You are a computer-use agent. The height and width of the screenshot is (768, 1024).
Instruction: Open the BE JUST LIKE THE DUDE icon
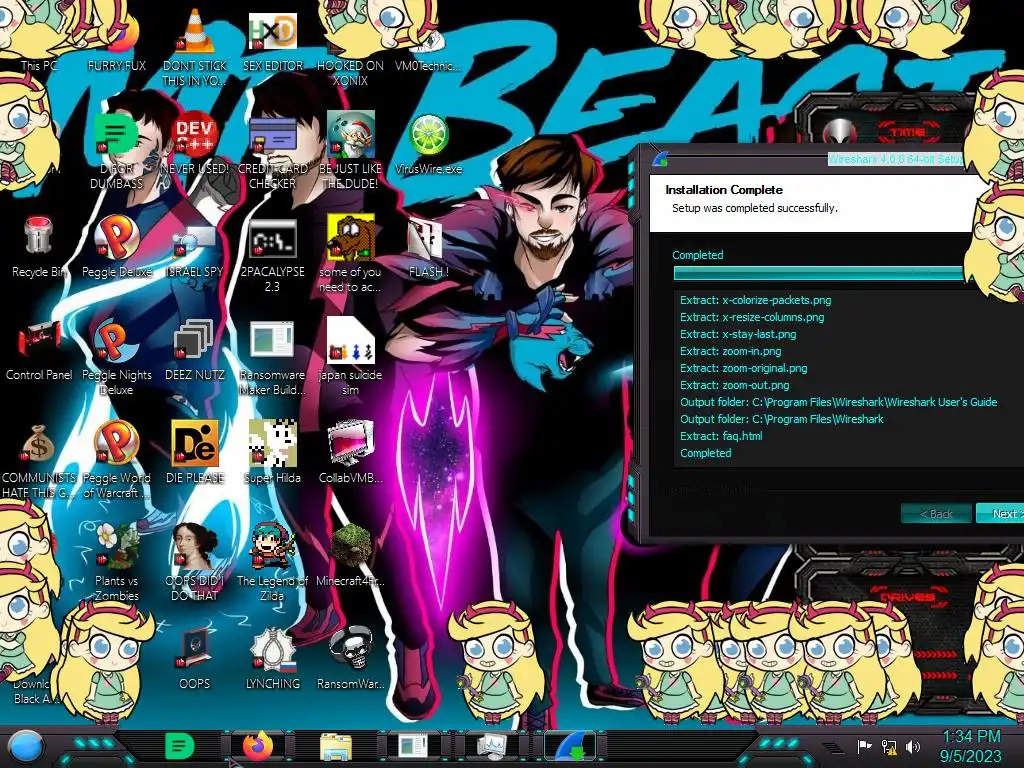[x=351, y=150]
